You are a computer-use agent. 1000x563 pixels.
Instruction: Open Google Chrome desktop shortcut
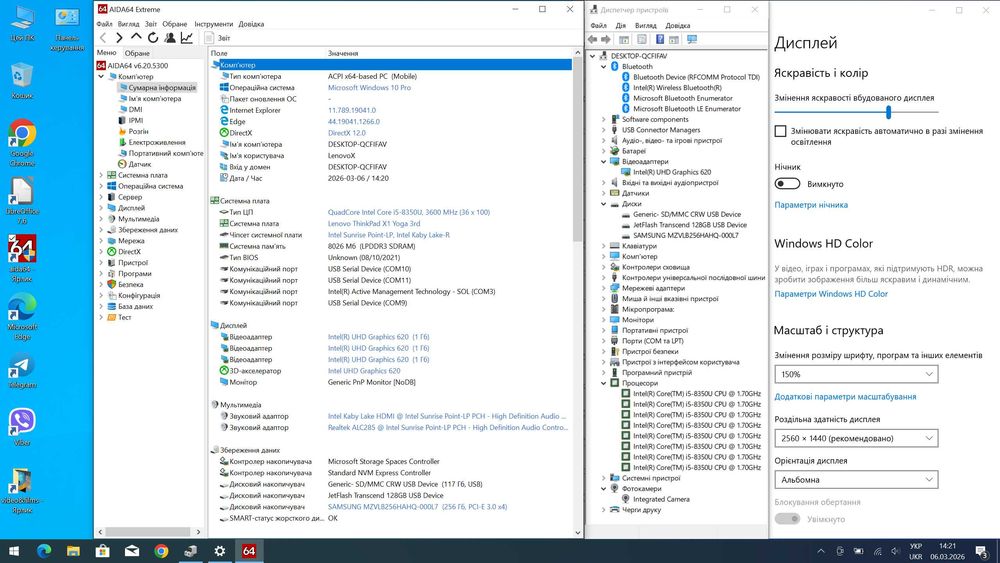pyautogui.click(x=22, y=143)
